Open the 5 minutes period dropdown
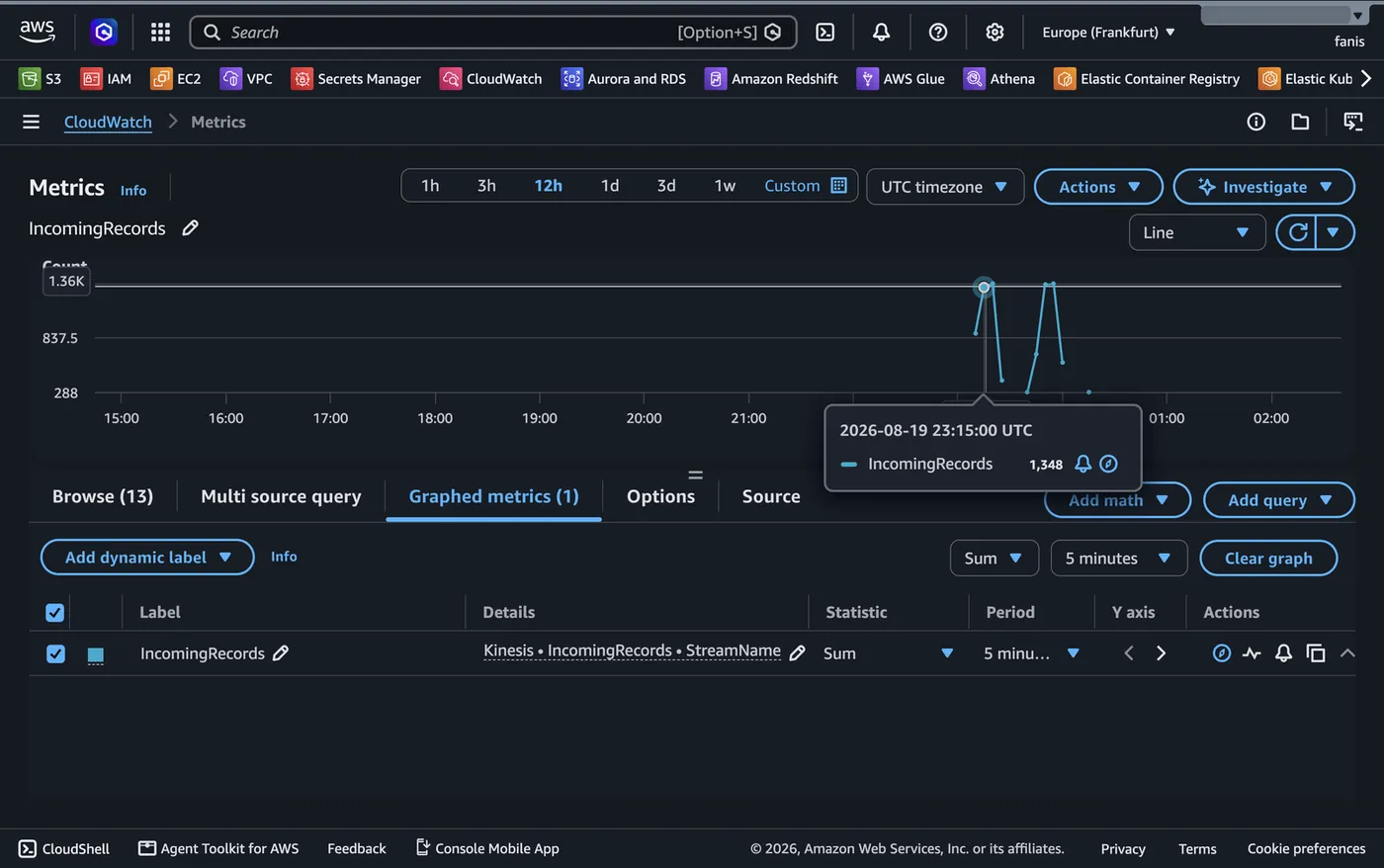 pos(1118,559)
